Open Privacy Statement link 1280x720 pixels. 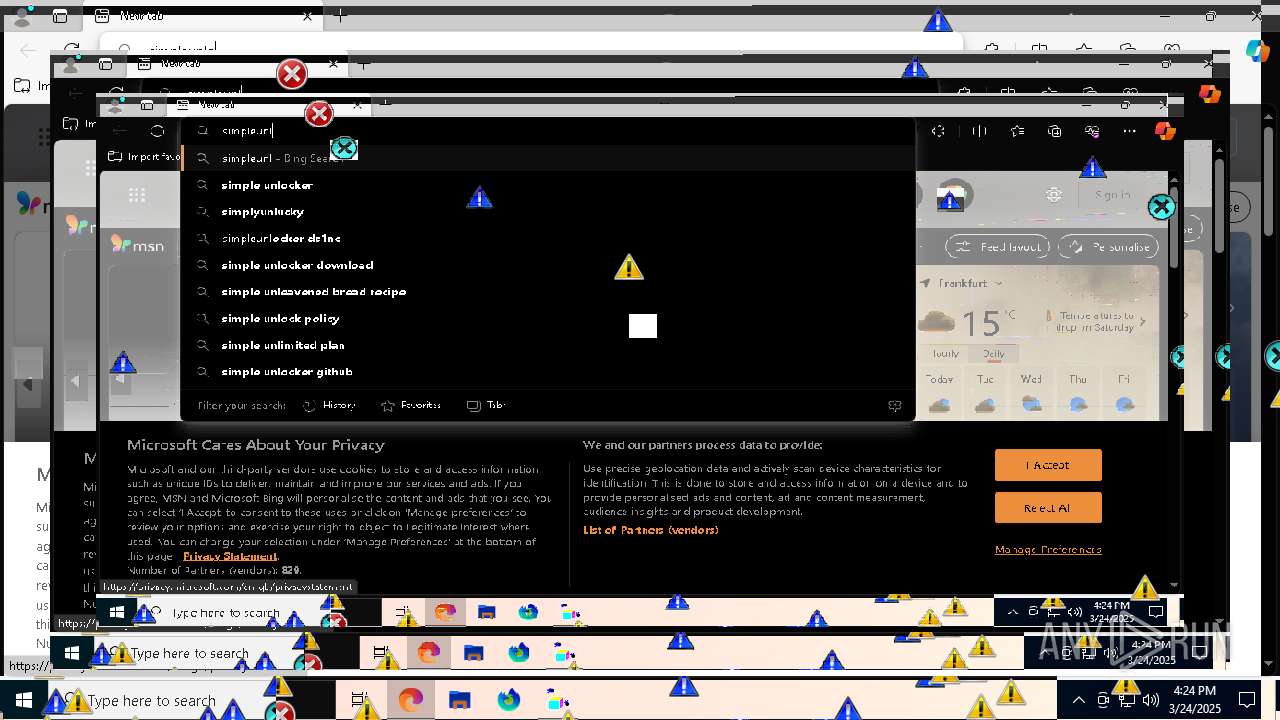point(230,556)
